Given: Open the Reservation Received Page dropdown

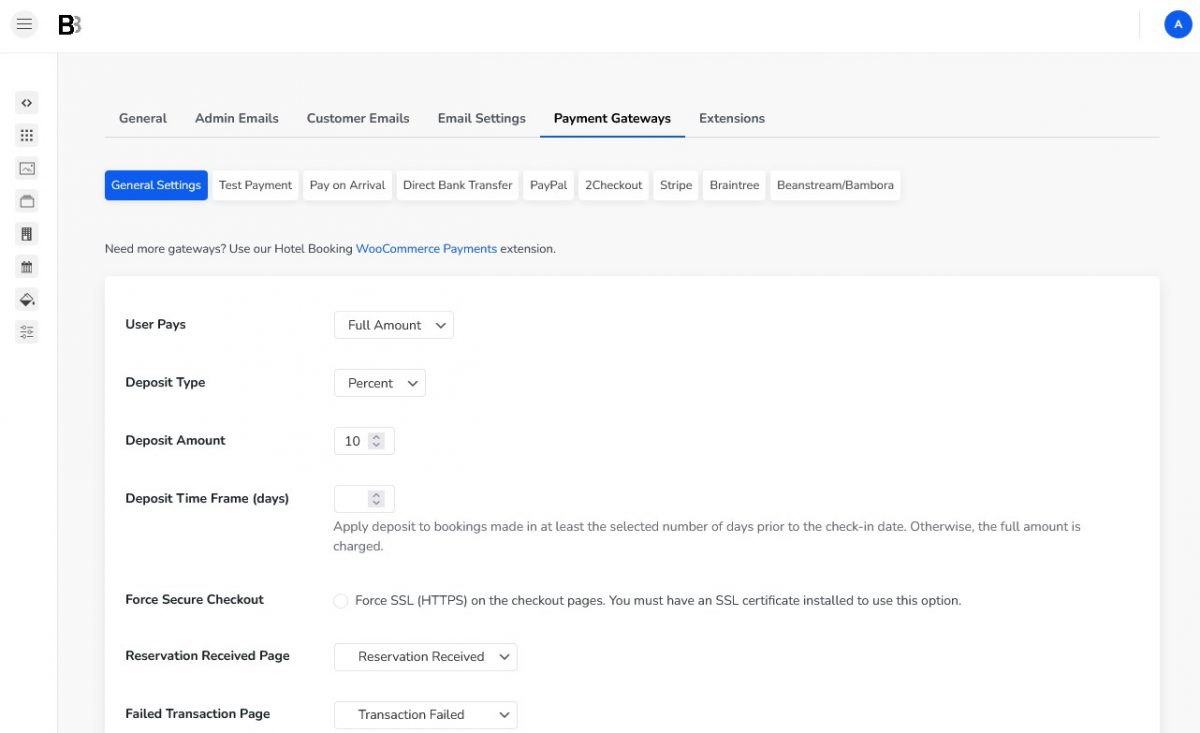Looking at the screenshot, I should click(x=424, y=656).
